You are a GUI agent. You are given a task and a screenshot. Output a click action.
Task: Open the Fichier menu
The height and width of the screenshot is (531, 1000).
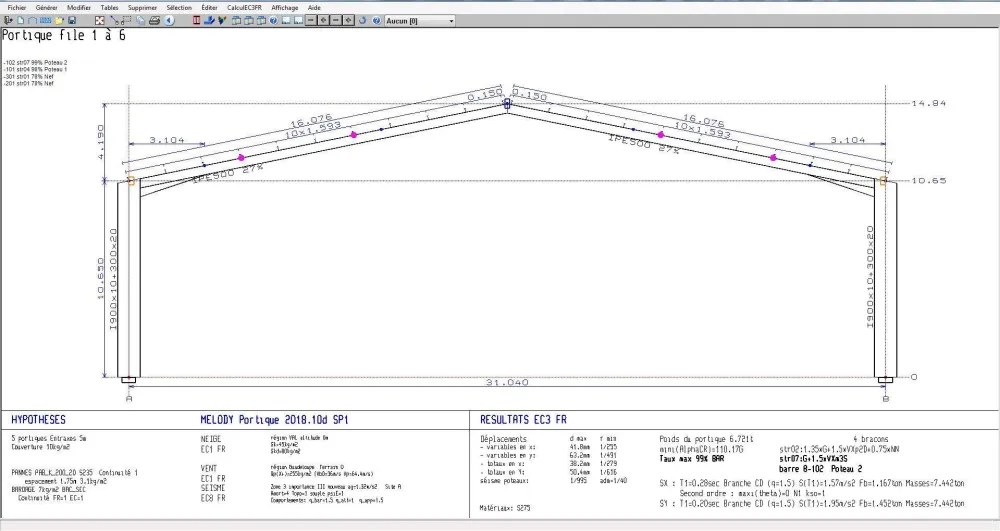coord(17,8)
